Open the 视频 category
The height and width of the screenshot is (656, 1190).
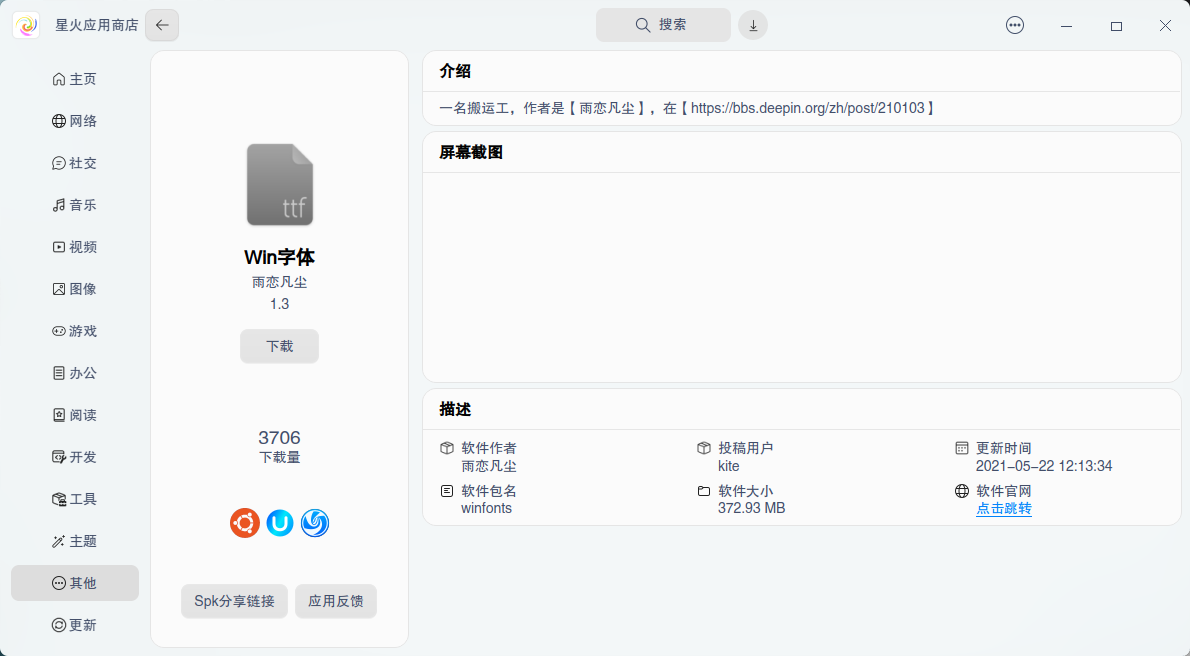pos(74,246)
